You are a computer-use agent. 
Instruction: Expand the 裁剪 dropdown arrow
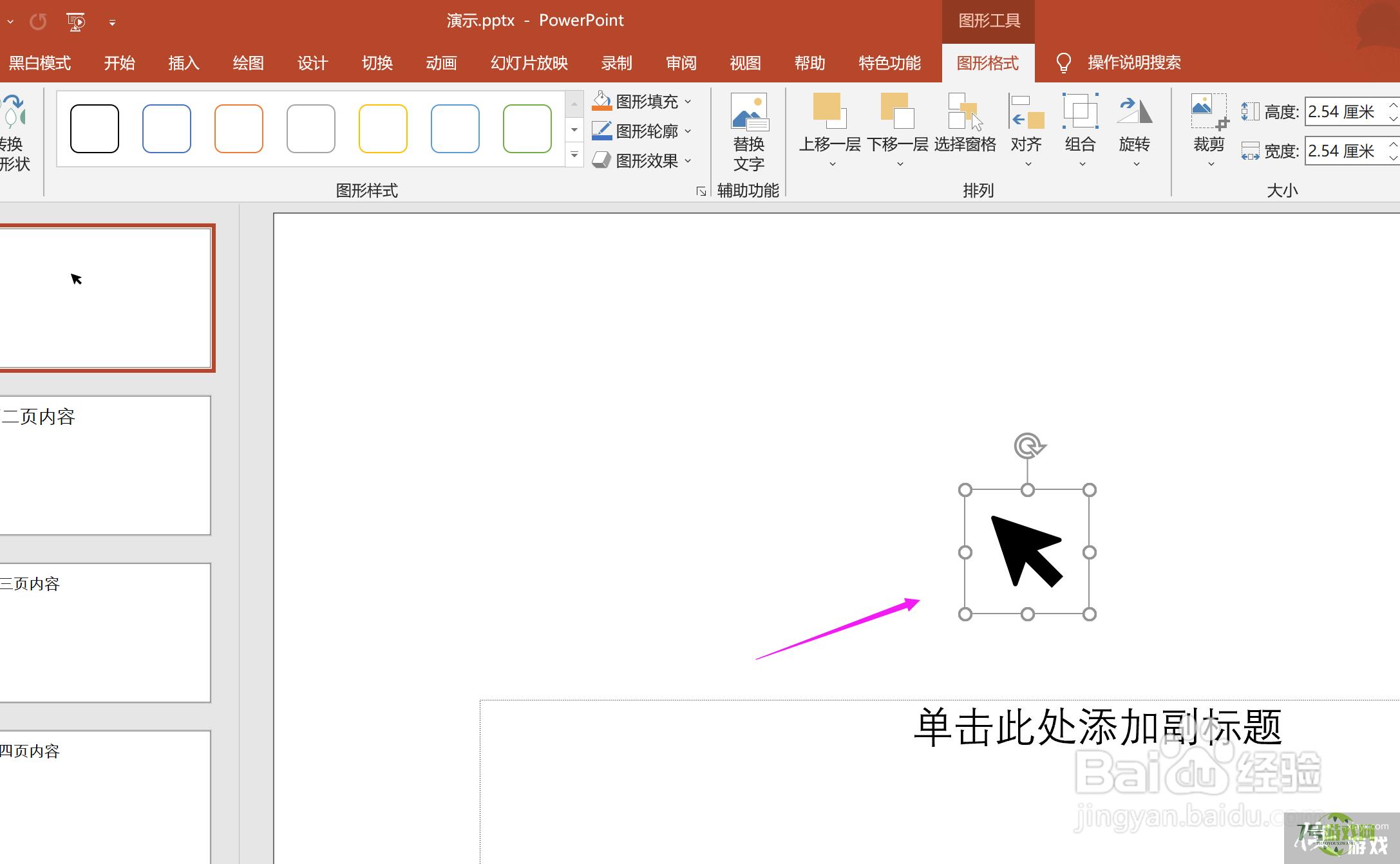tap(1211, 164)
